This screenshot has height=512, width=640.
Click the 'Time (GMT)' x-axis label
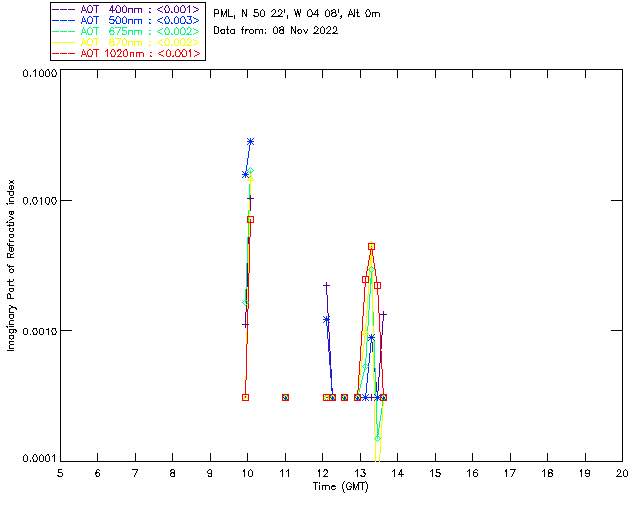coord(341,485)
